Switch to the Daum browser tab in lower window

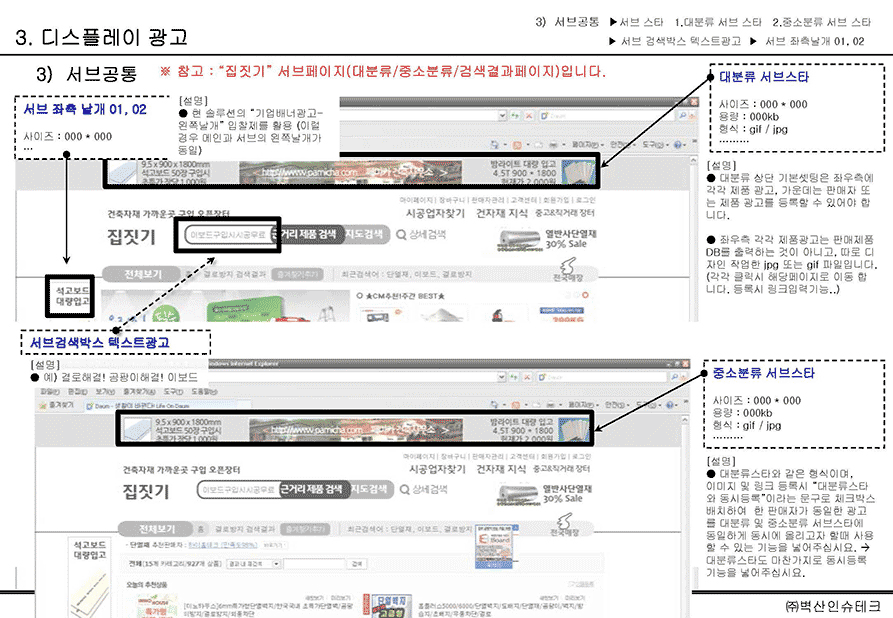(x=110, y=407)
